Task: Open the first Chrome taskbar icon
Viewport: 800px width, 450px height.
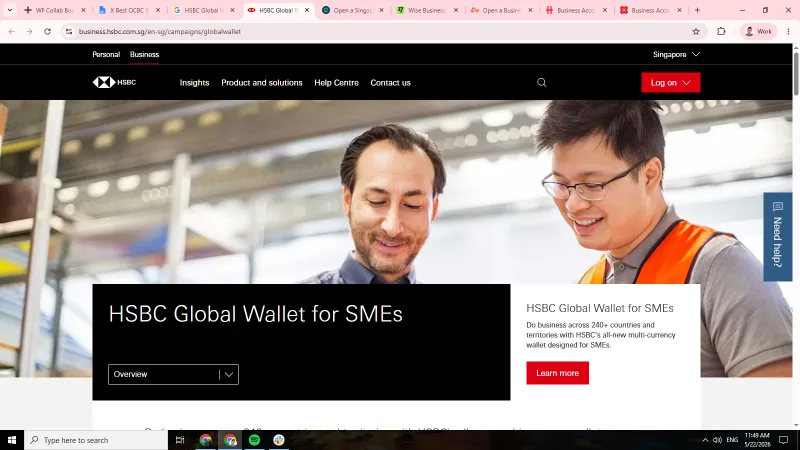Action: (x=206, y=440)
